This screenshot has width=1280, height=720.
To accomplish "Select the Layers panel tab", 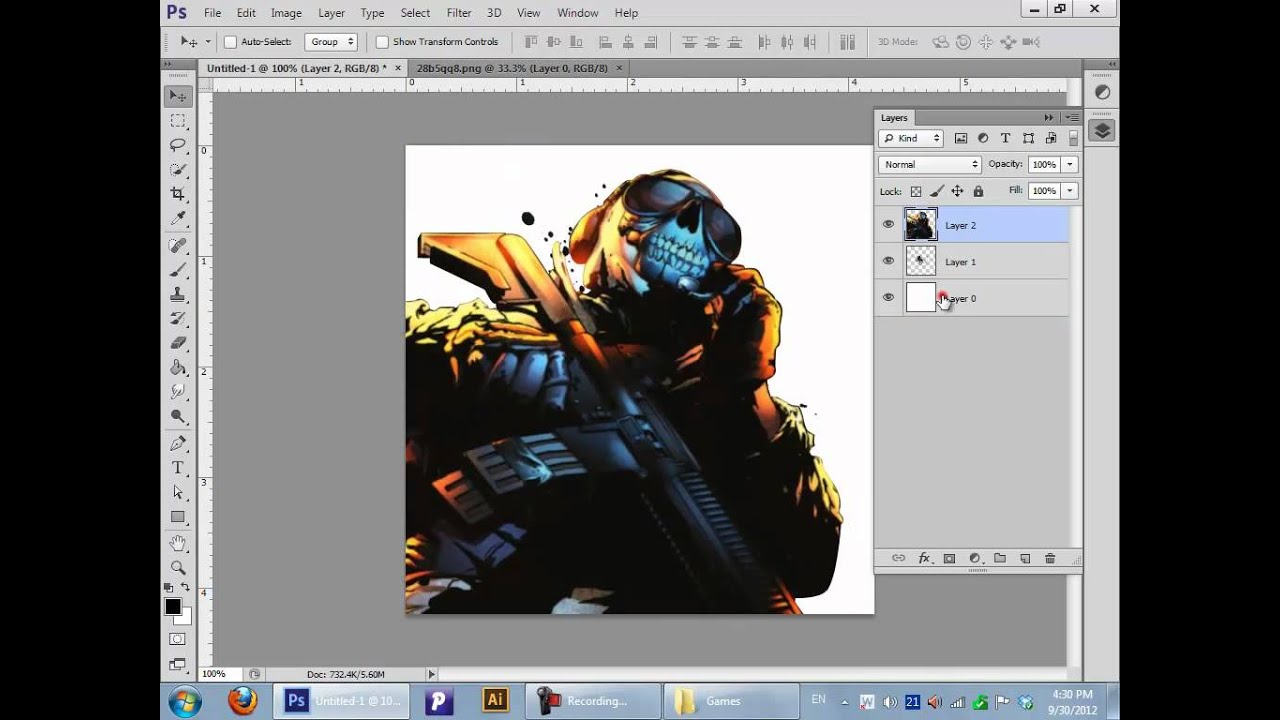I will point(894,118).
